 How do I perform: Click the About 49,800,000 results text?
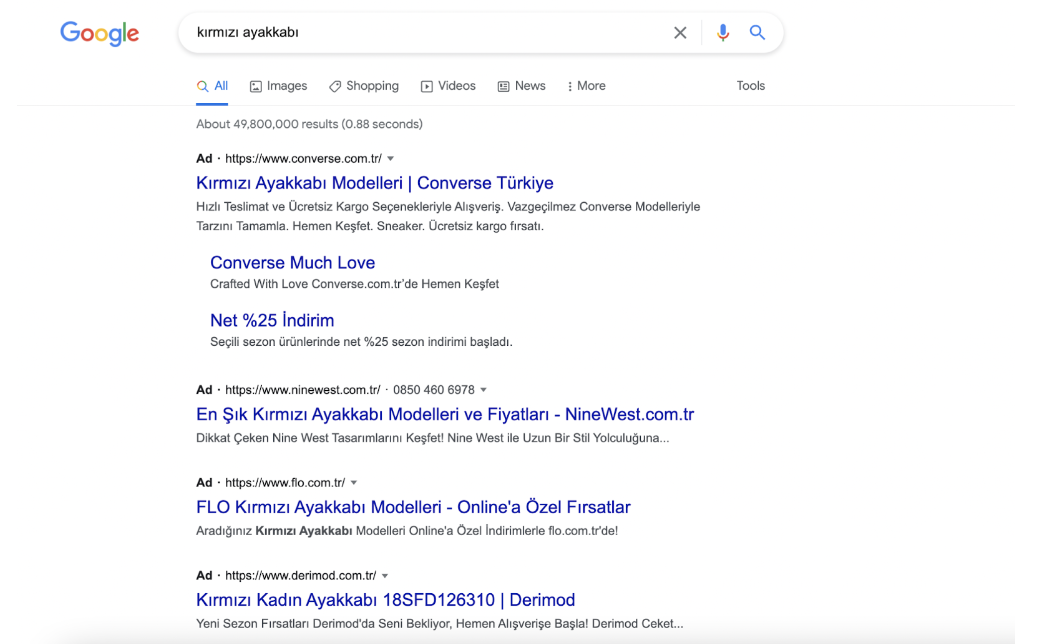click(309, 124)
